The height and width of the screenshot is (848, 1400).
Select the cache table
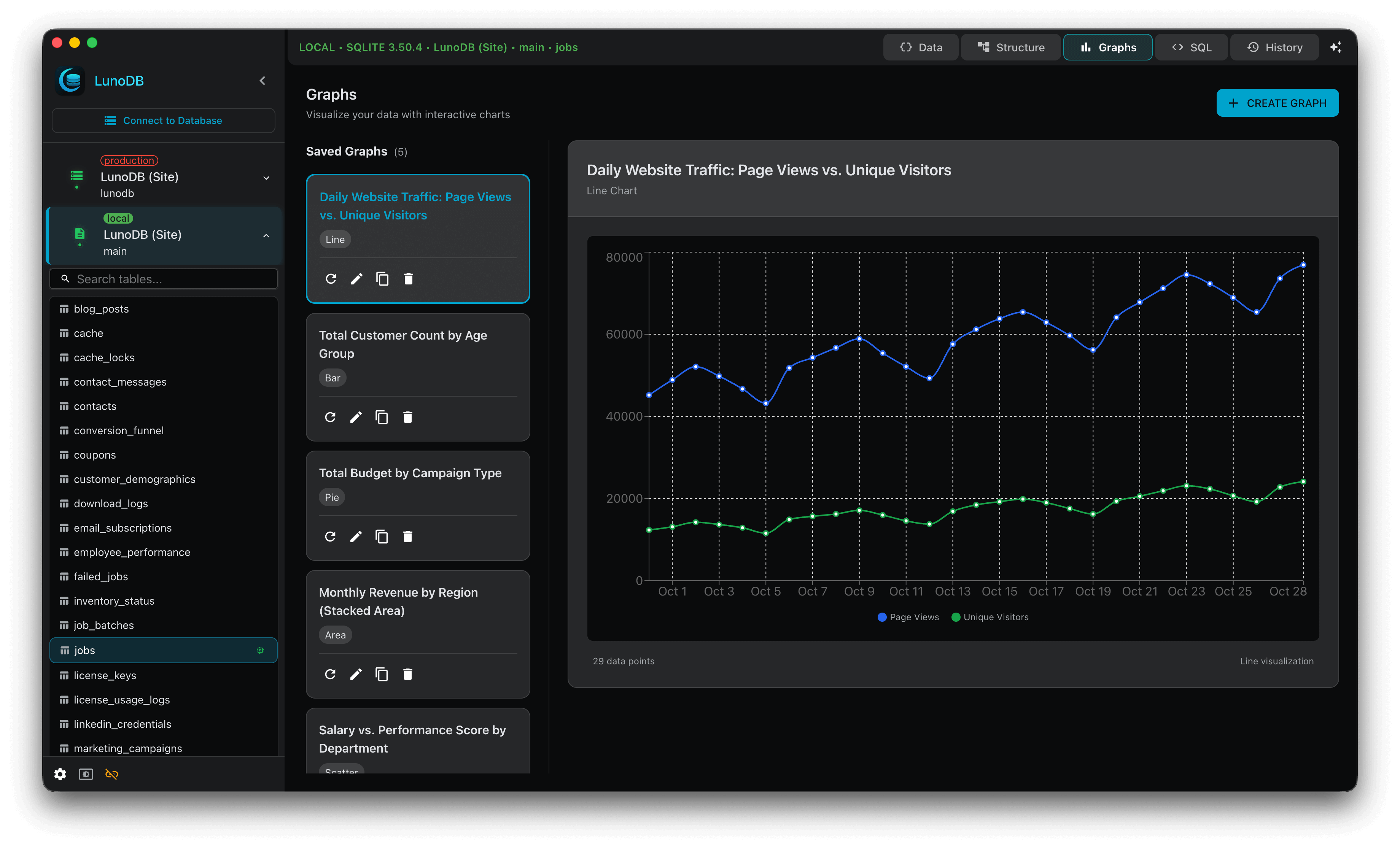point(164,333)
